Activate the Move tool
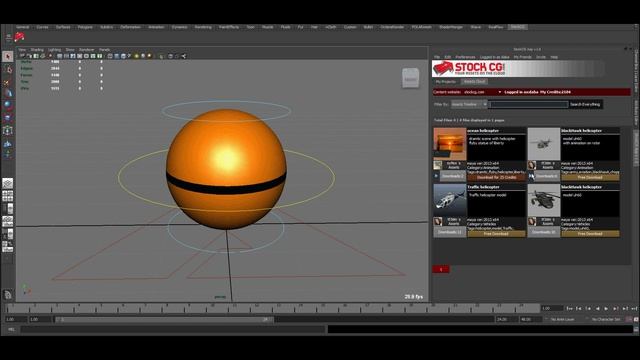The height and width of the screenshot is (360, 640). point(8,93)
